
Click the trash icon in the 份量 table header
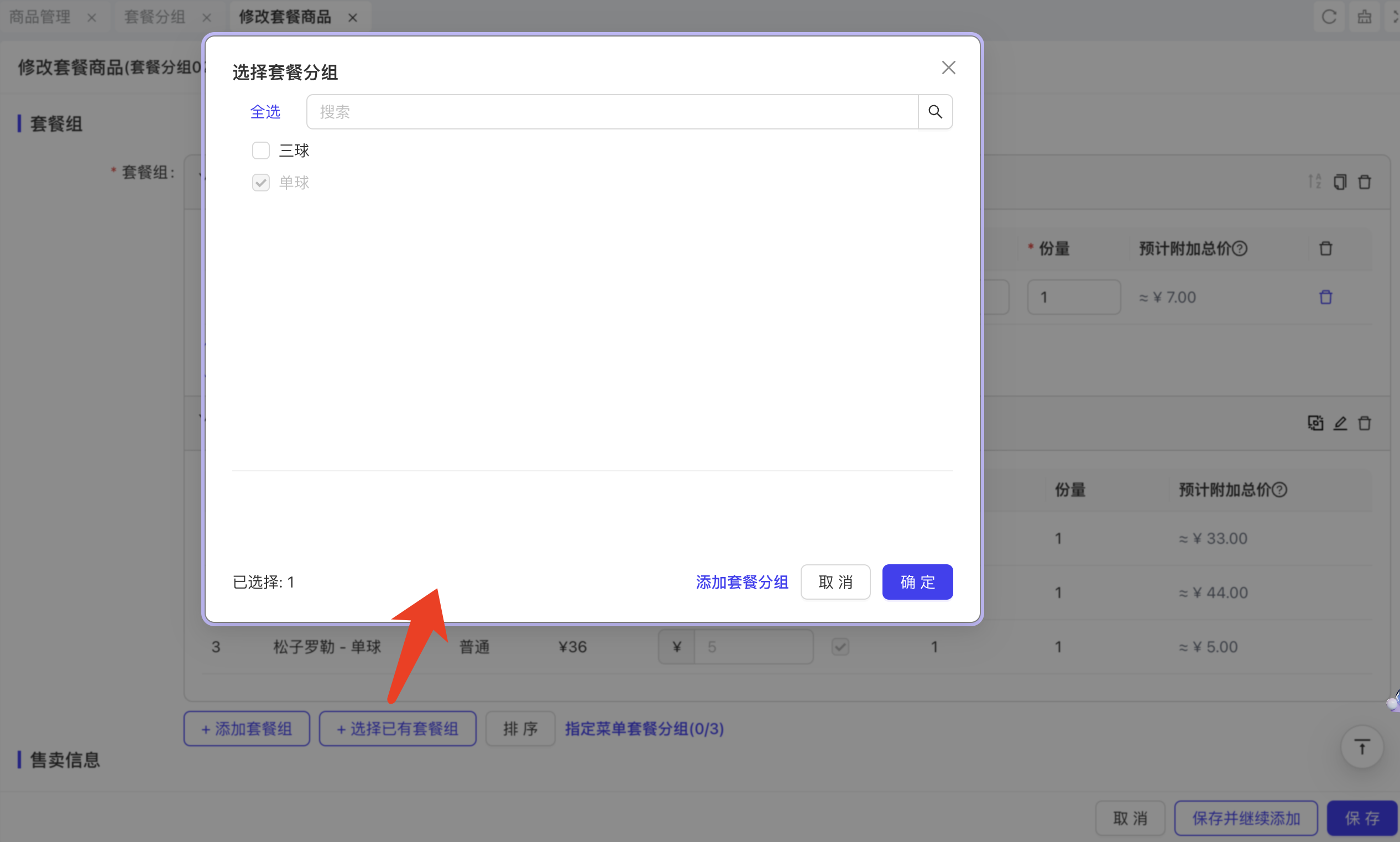1325,248
